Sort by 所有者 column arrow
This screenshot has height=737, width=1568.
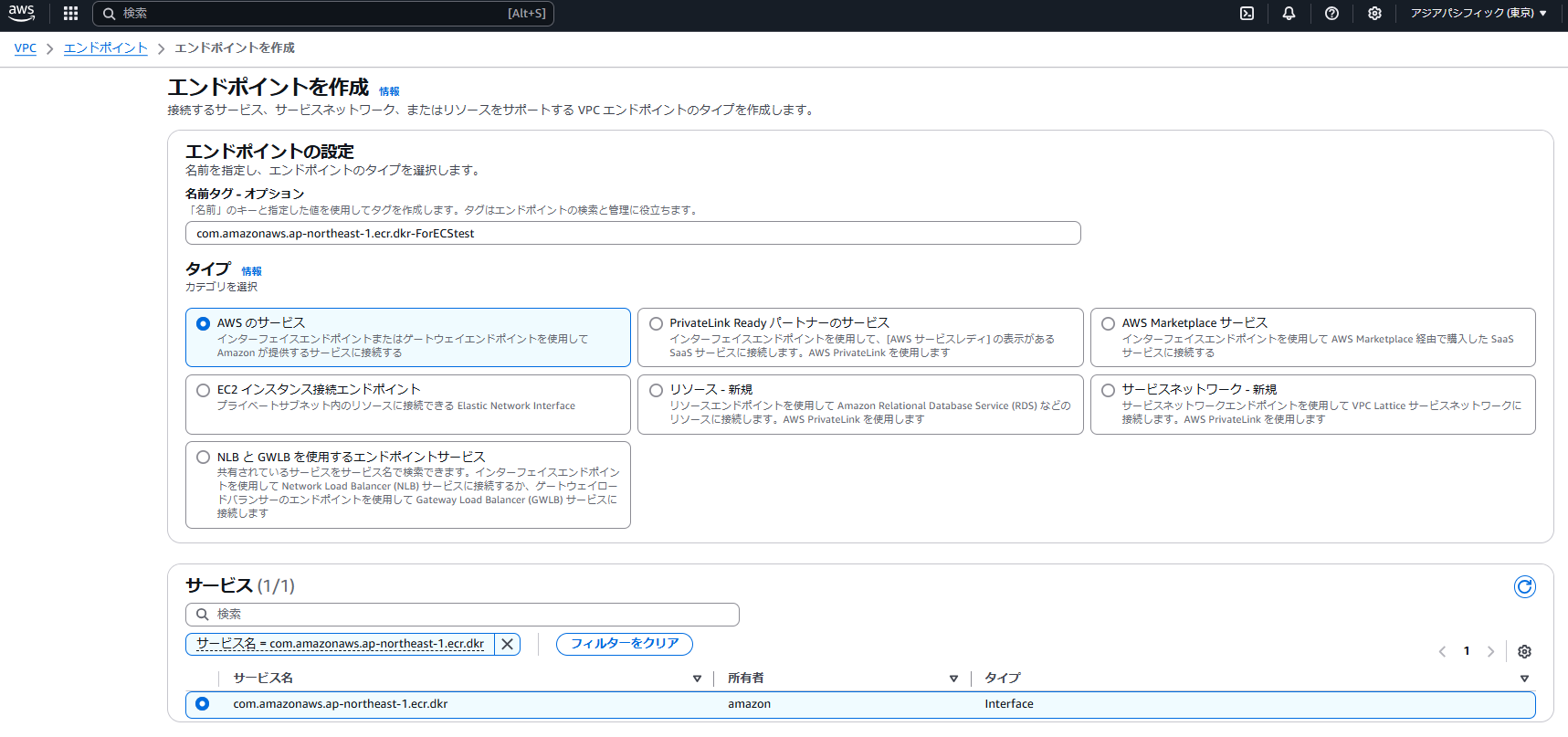(953, 679)
